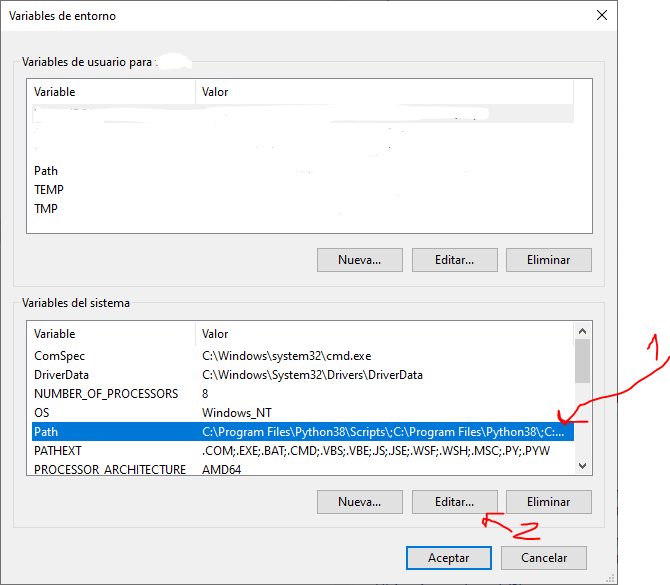Click Editar... under user variables
The height and width of the screenshot is (585, 670).
coord(454,260)
